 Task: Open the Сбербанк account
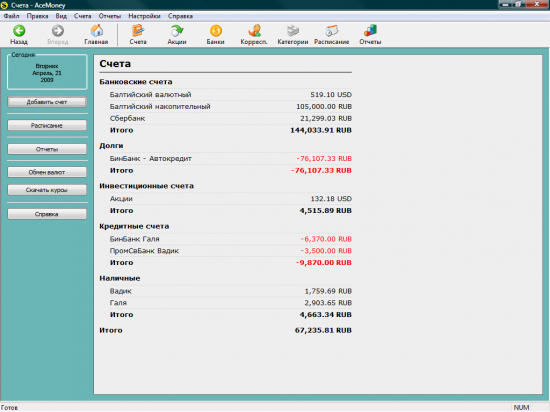tap(127, 119)
